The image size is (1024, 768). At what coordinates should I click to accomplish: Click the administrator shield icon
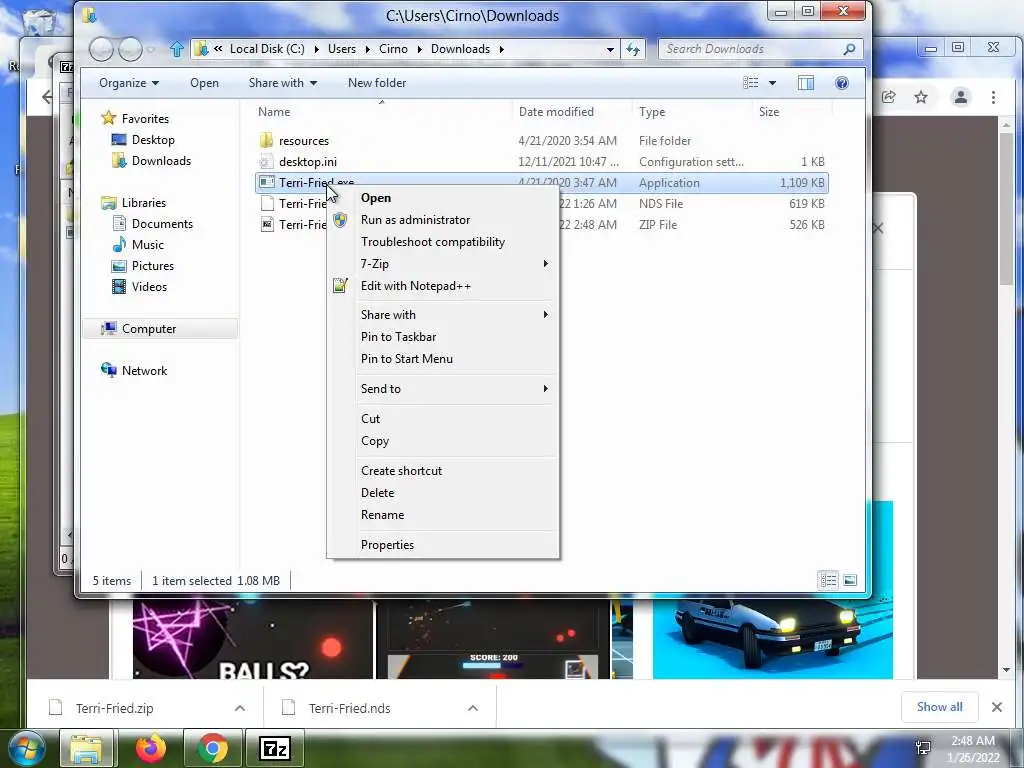point(340,220)
